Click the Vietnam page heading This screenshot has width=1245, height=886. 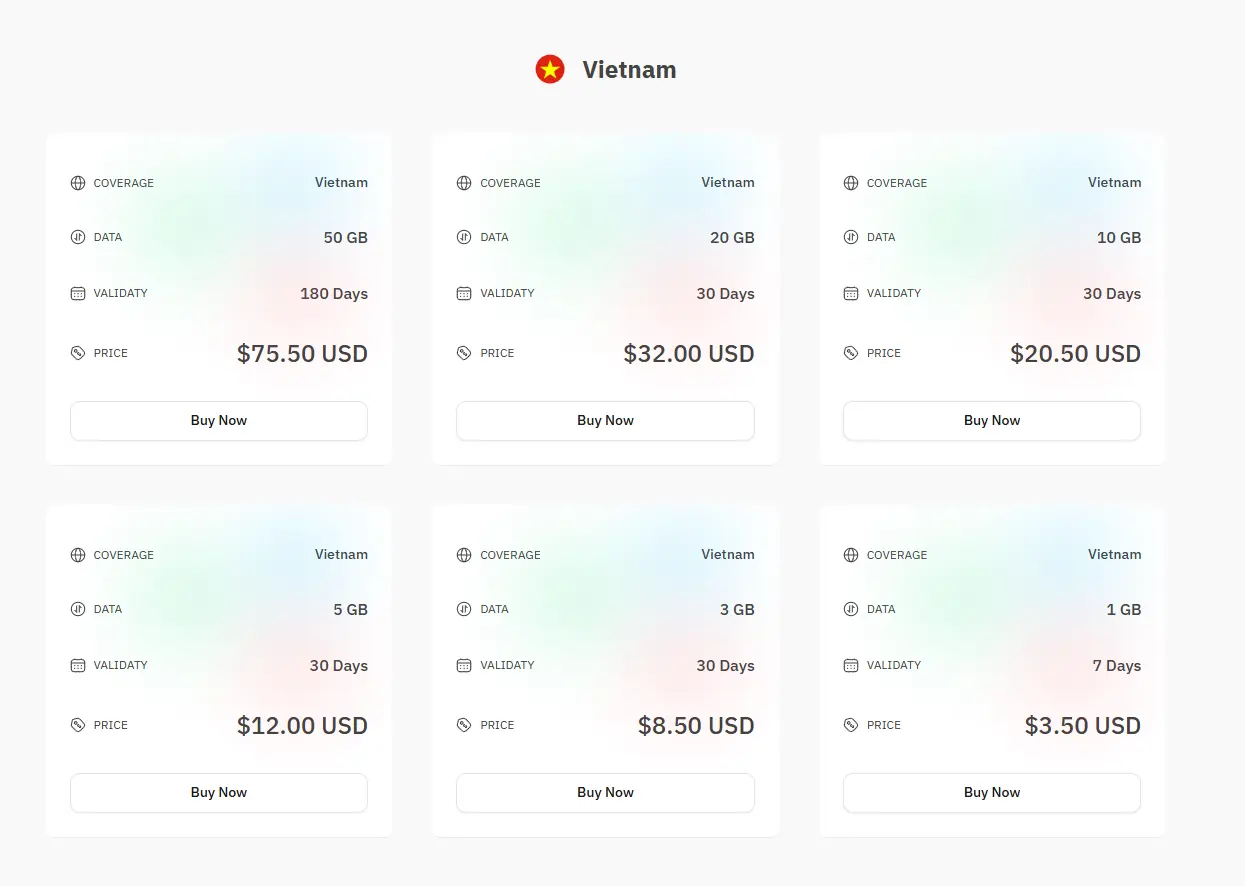point(629,70)
